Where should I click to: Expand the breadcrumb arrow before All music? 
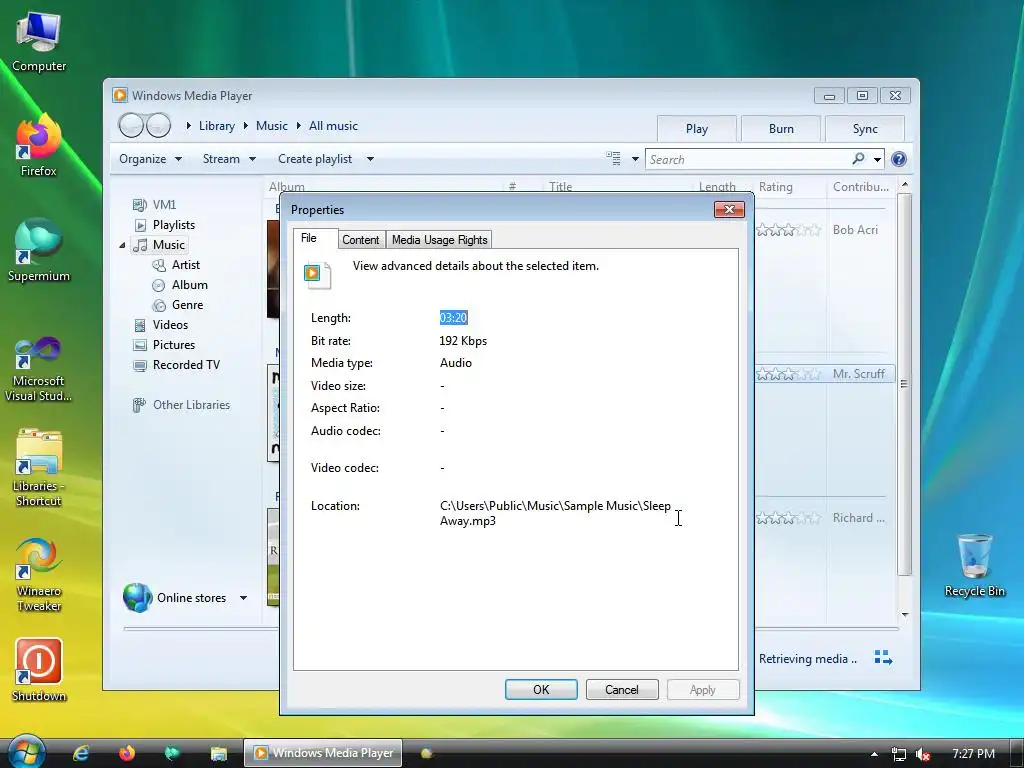[298, 125]
